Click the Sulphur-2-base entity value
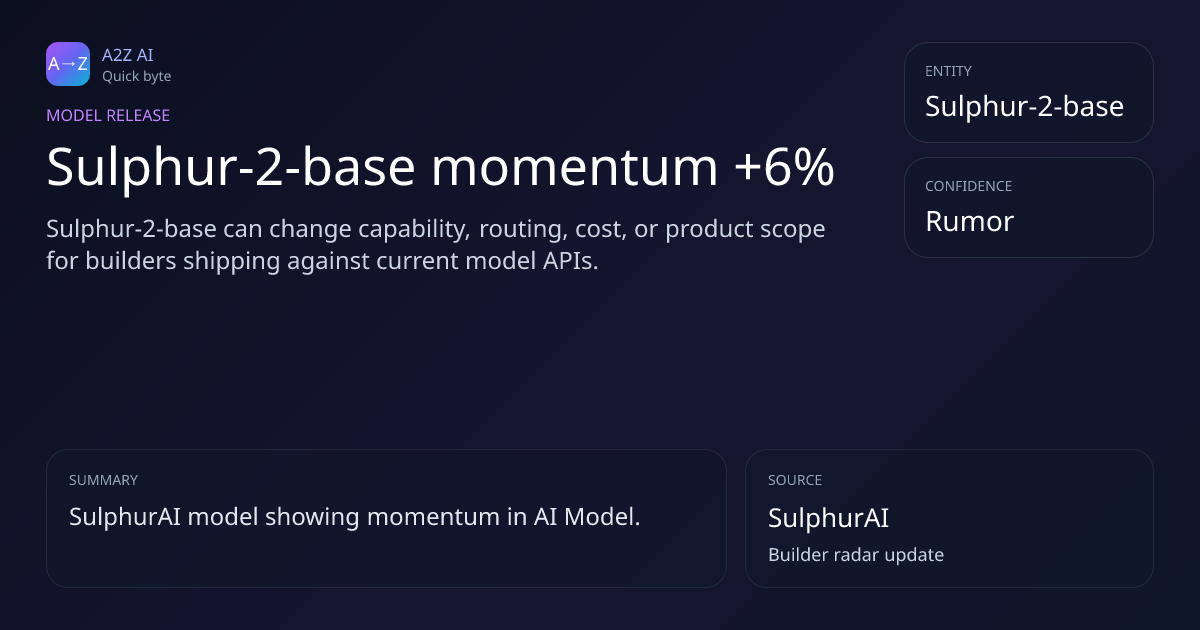1200x630 pixels. [x=1024, y=107]
